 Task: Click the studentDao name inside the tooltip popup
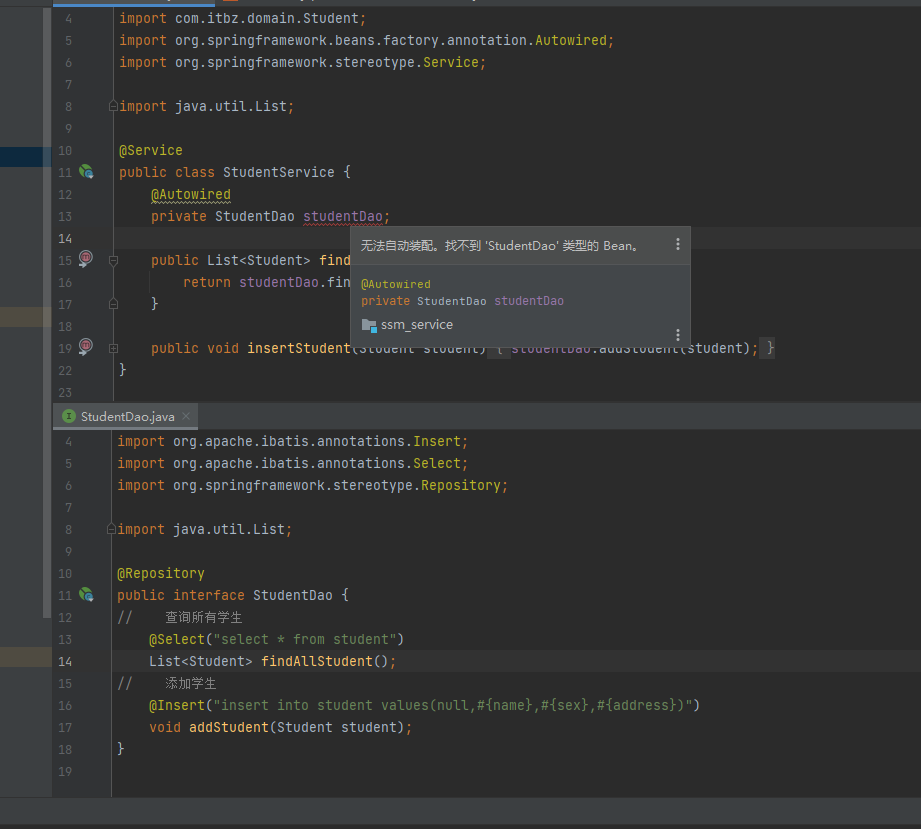pyautogui.click(x=529, y=301)
